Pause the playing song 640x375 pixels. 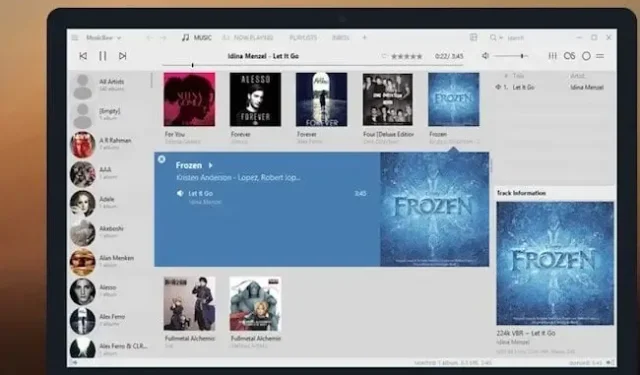[102, 56]
